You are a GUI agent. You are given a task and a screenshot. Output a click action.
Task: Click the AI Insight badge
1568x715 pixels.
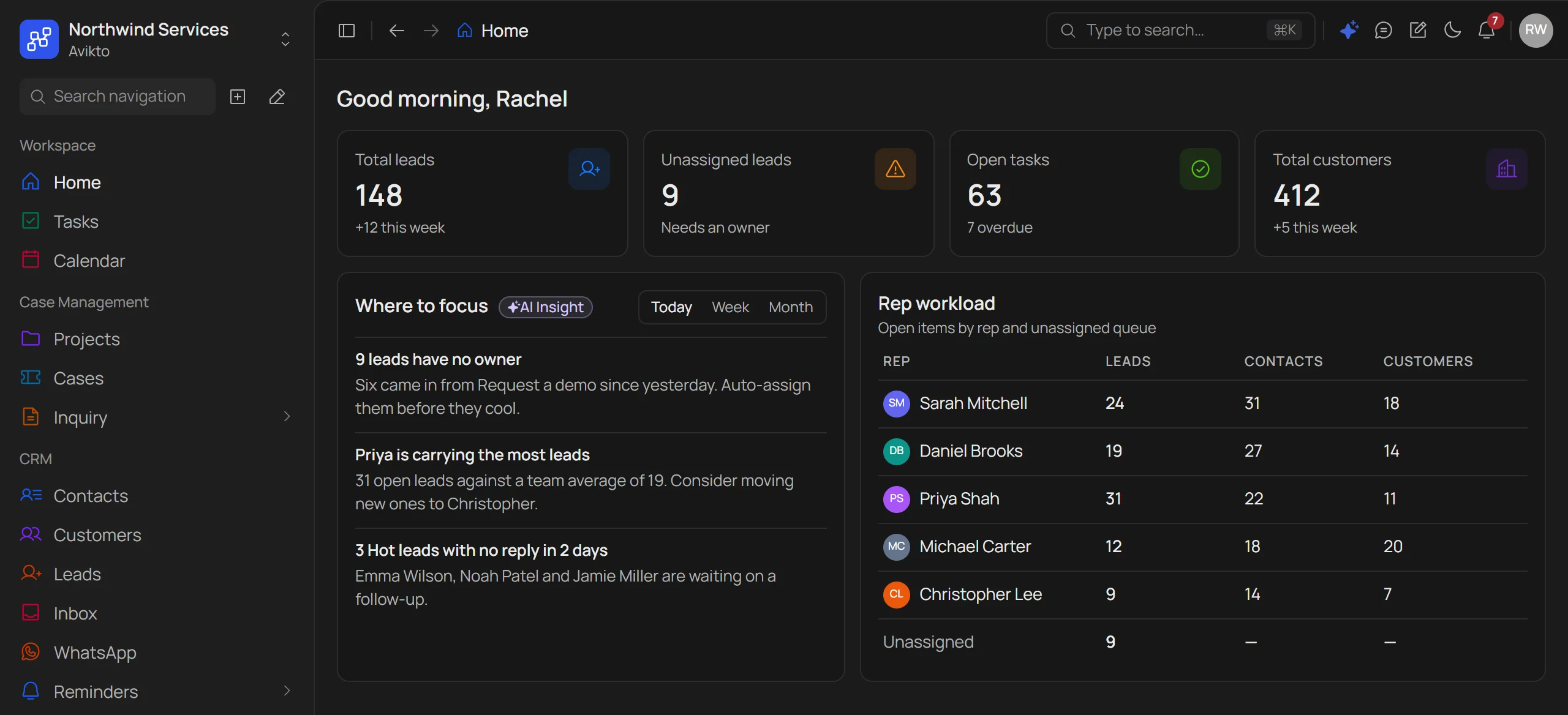click(546, 307)
